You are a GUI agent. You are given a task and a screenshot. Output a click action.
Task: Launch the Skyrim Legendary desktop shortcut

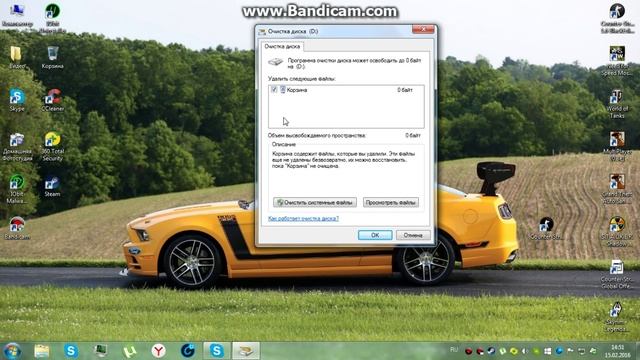pyautogui.click(x=616, y=317)
